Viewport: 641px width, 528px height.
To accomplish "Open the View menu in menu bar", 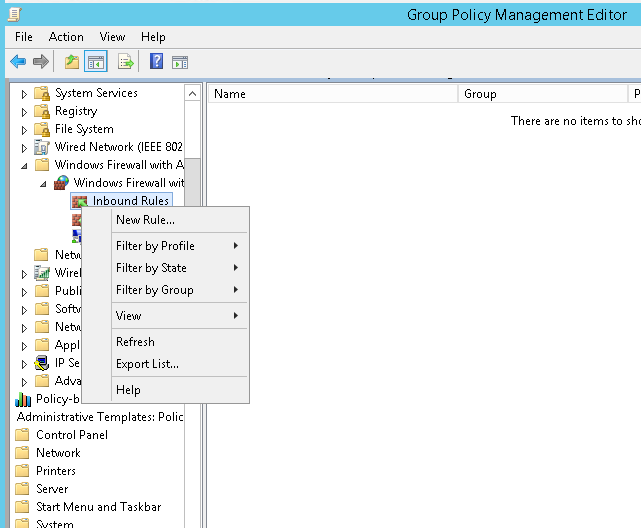I will 112,37.
